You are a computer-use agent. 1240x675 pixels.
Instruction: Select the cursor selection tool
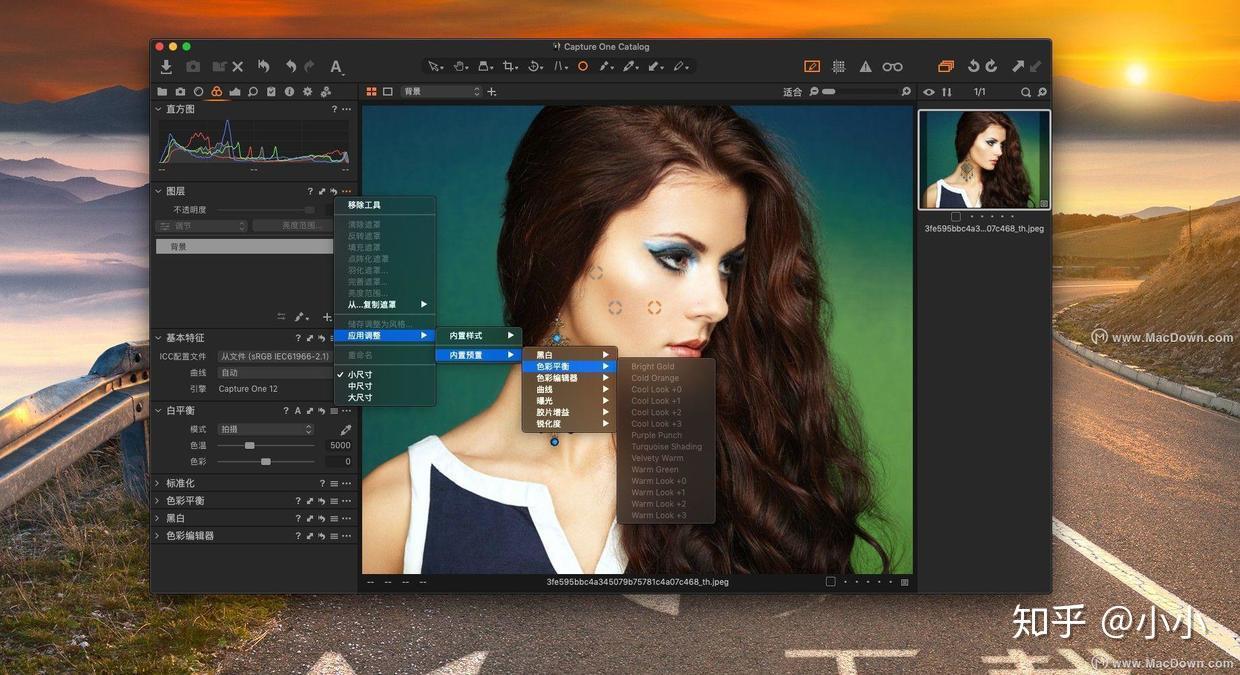coord(434,66)
